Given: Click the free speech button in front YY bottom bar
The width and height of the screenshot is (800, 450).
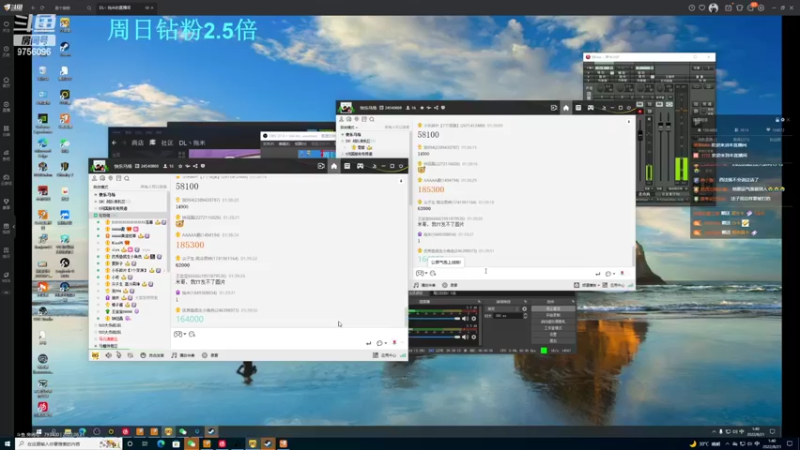Looking at the screenshot, I should pyautogui.click(x=153, y=355).
